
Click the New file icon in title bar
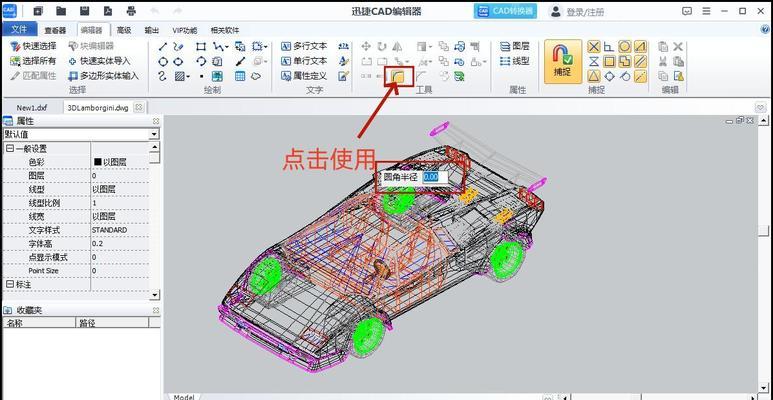pyautogui.click(x=38, y=11)
